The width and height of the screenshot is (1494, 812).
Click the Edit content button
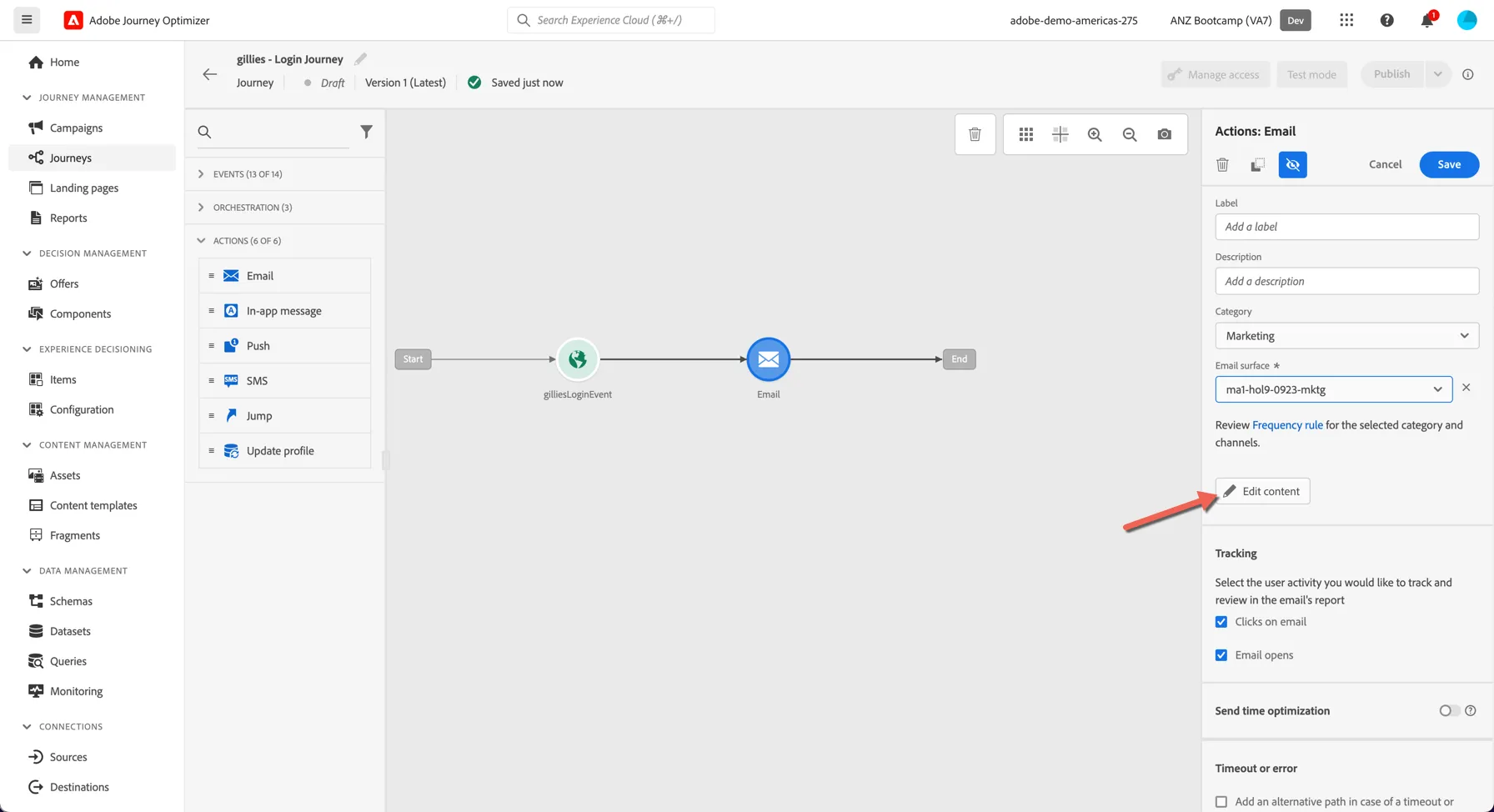tap(1262, 491)
